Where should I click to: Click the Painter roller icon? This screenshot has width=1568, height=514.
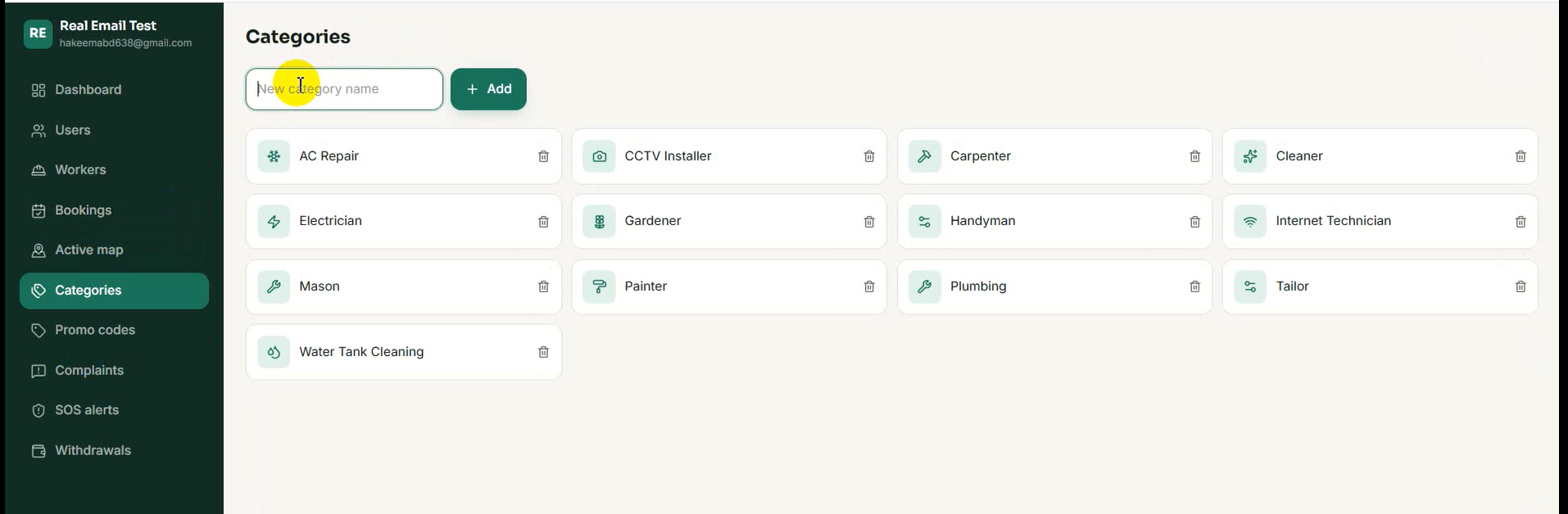(599, 286)
